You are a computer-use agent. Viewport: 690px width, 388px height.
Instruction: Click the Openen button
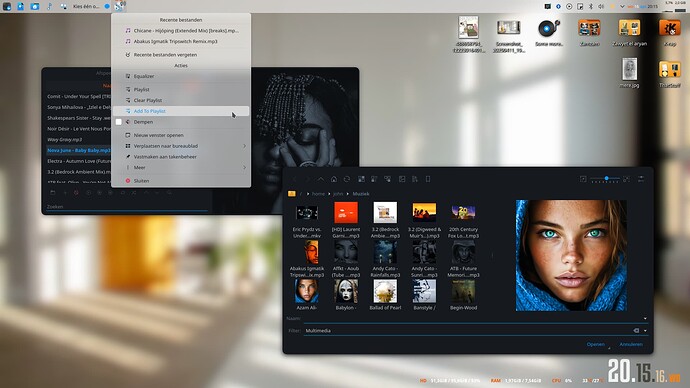coord(595,344)
